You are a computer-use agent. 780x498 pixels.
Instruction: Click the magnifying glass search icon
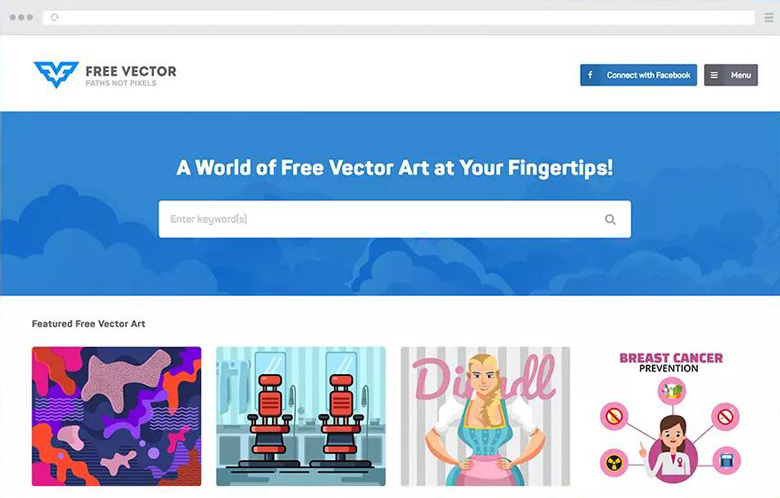point(610,219)
